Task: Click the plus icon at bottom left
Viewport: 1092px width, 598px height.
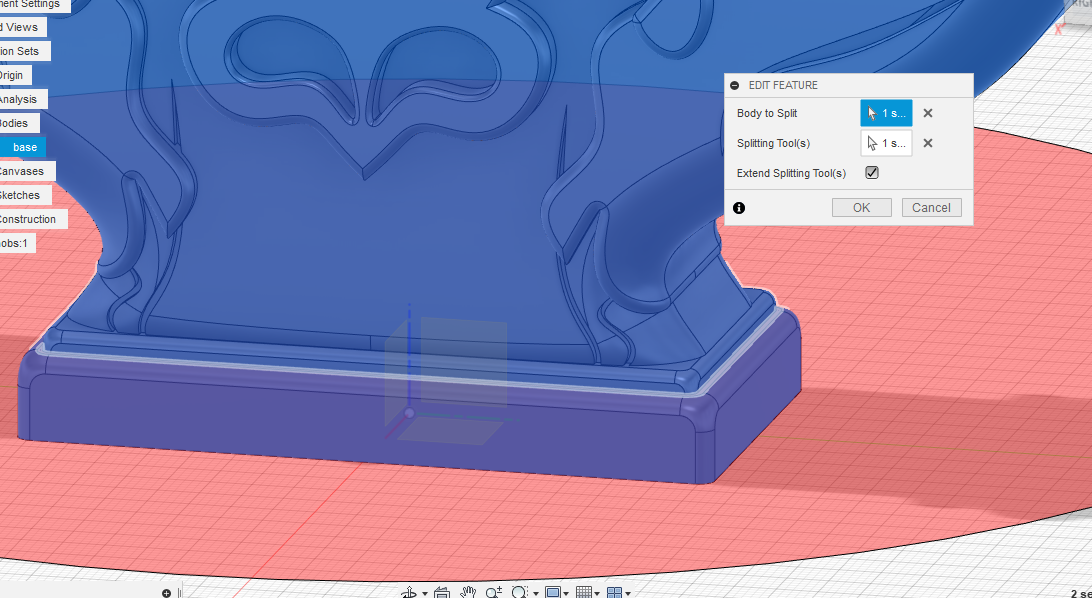Action: click(x=166, y=593)
